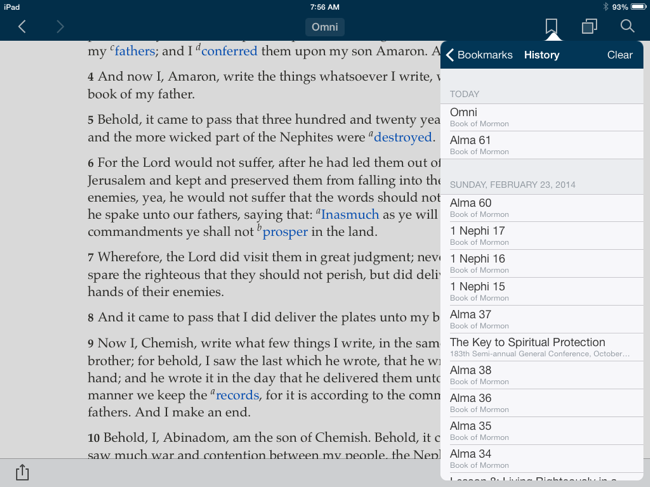Open the multiple screens icon

(589, 27)
